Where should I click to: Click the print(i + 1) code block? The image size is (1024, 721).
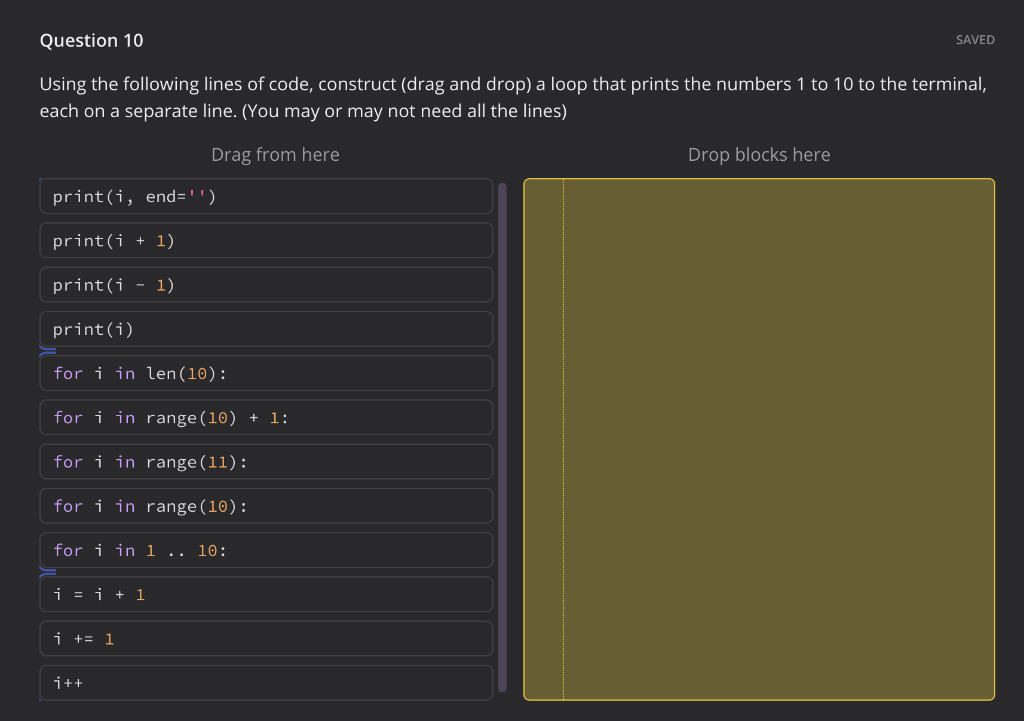(x=265, y=240)
